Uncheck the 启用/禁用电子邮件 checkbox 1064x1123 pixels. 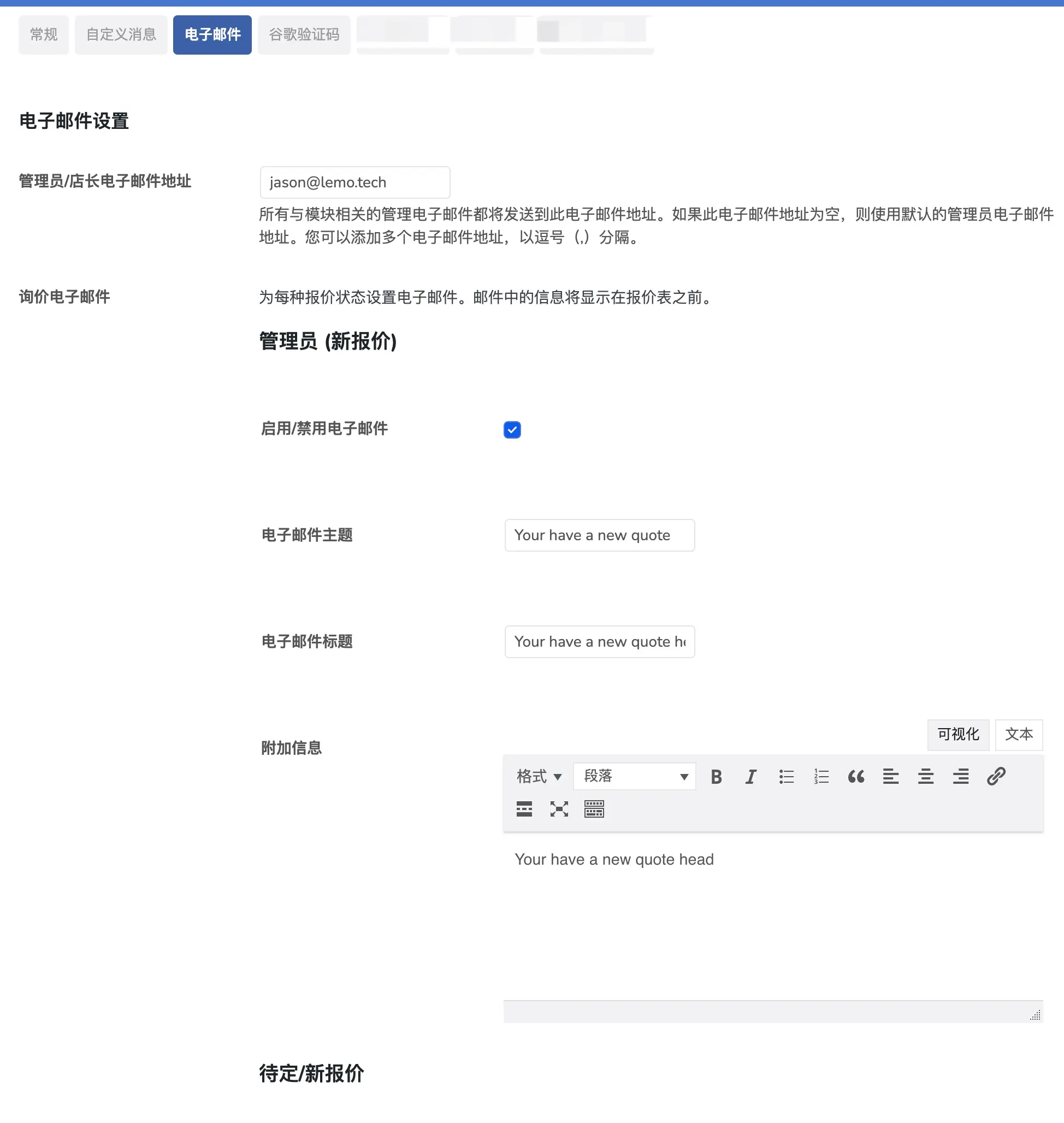(x=512, y=430)
